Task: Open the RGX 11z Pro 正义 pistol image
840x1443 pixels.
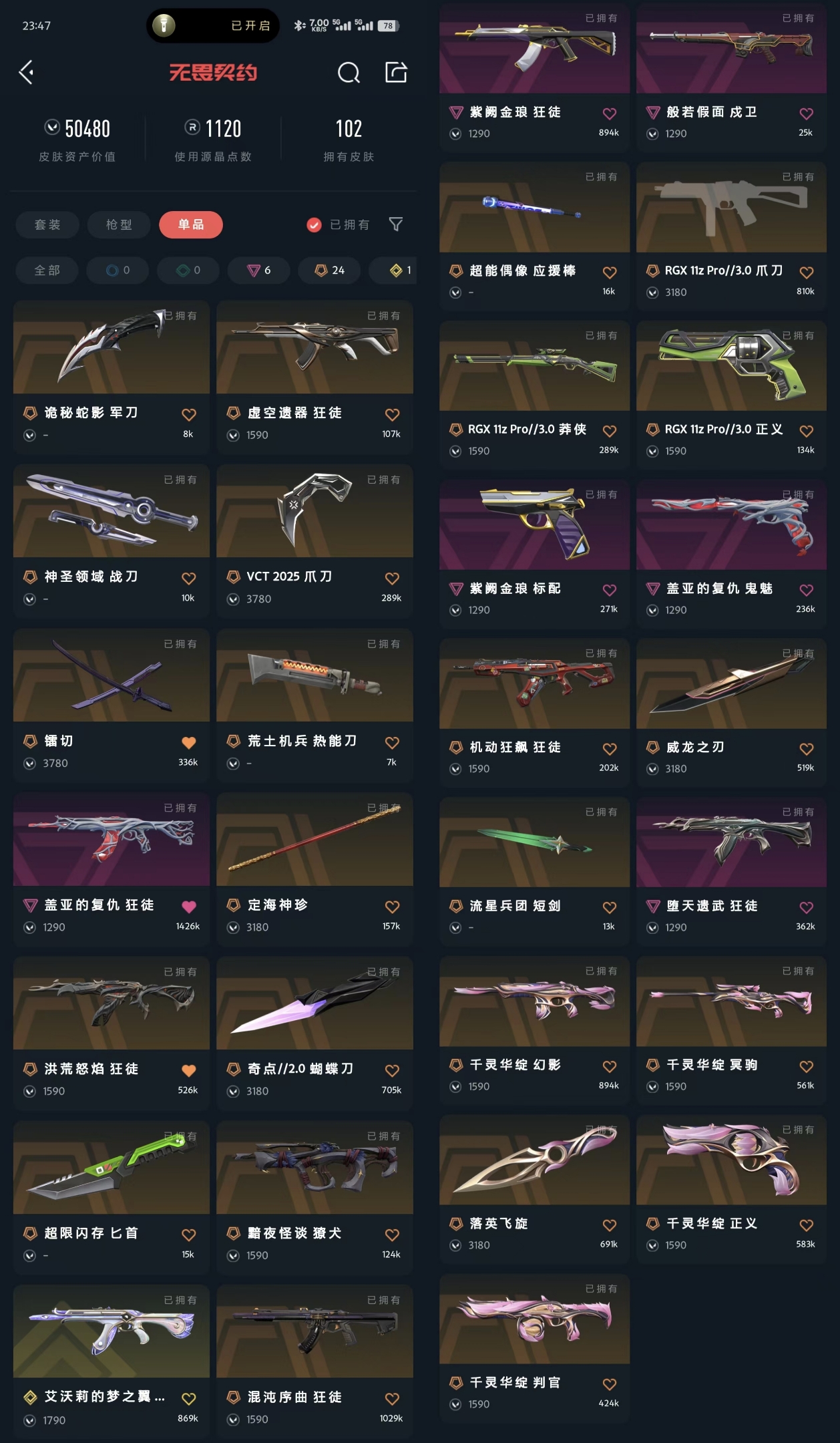Action: point(731,365)
